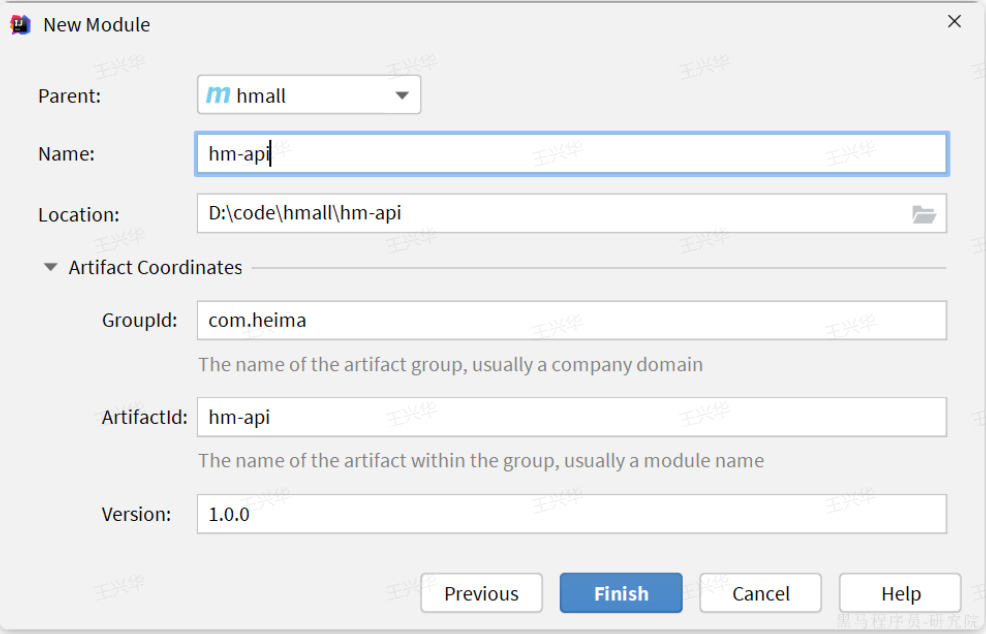Image resolution: width=986 pixels, height=634 pixels.
Task: Click the ArtifactId text field
Action: (570, 417)
